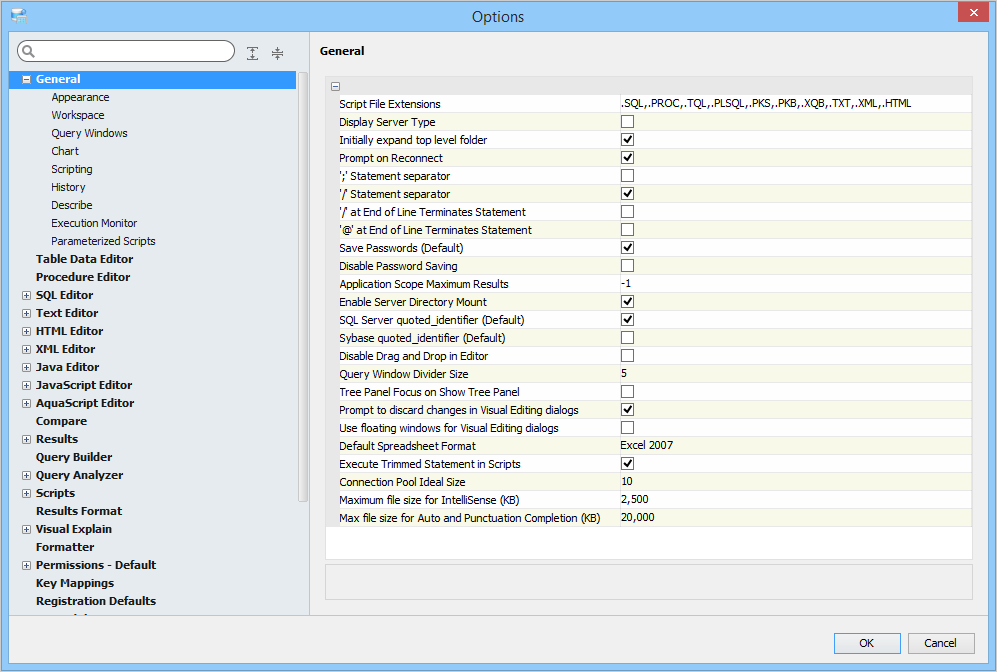This screenshot has height=672, width=997.
Task: Click the search magnifier icon
Action: tap(28, 52)
